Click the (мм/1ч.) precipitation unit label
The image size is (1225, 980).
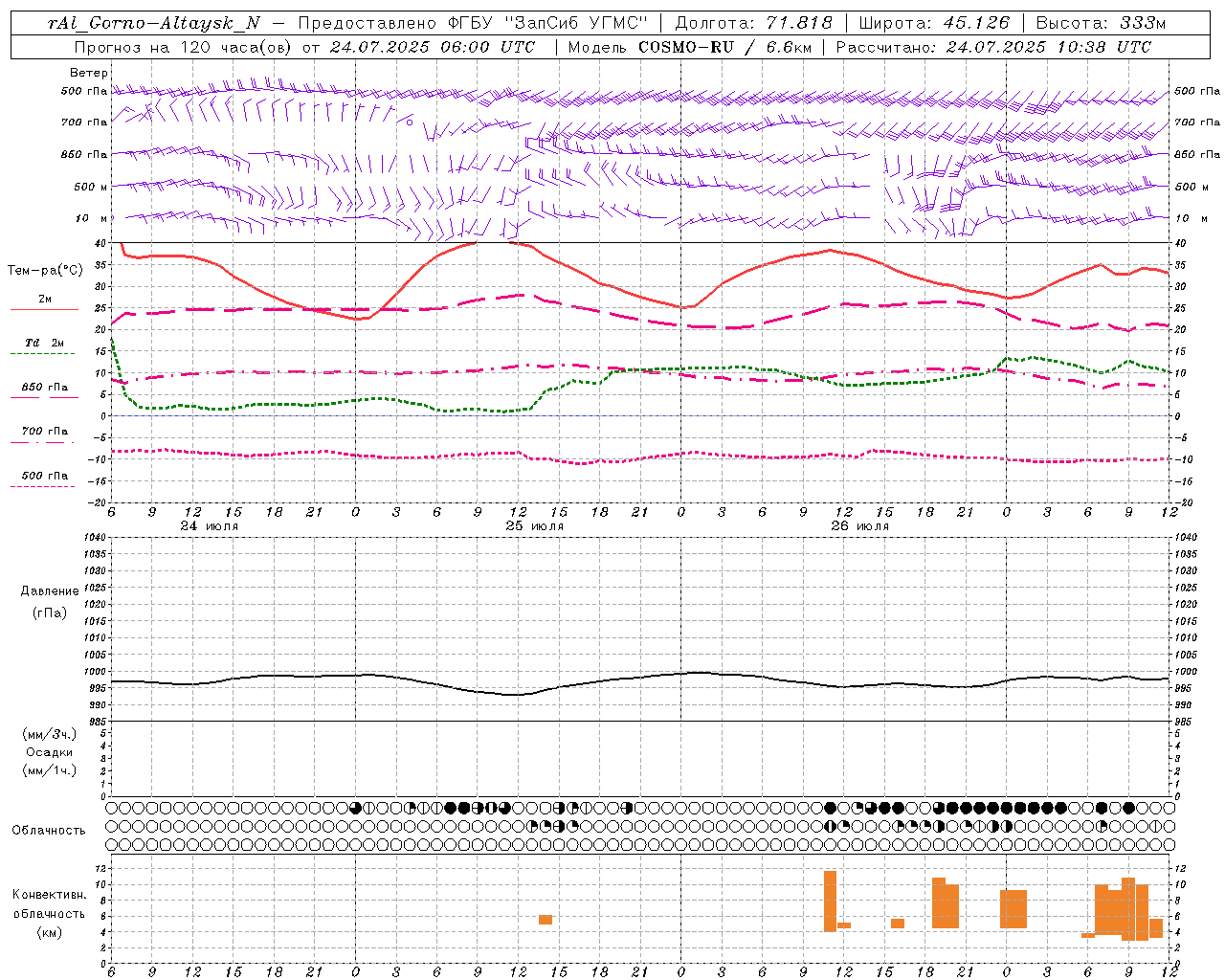point(50,770)
